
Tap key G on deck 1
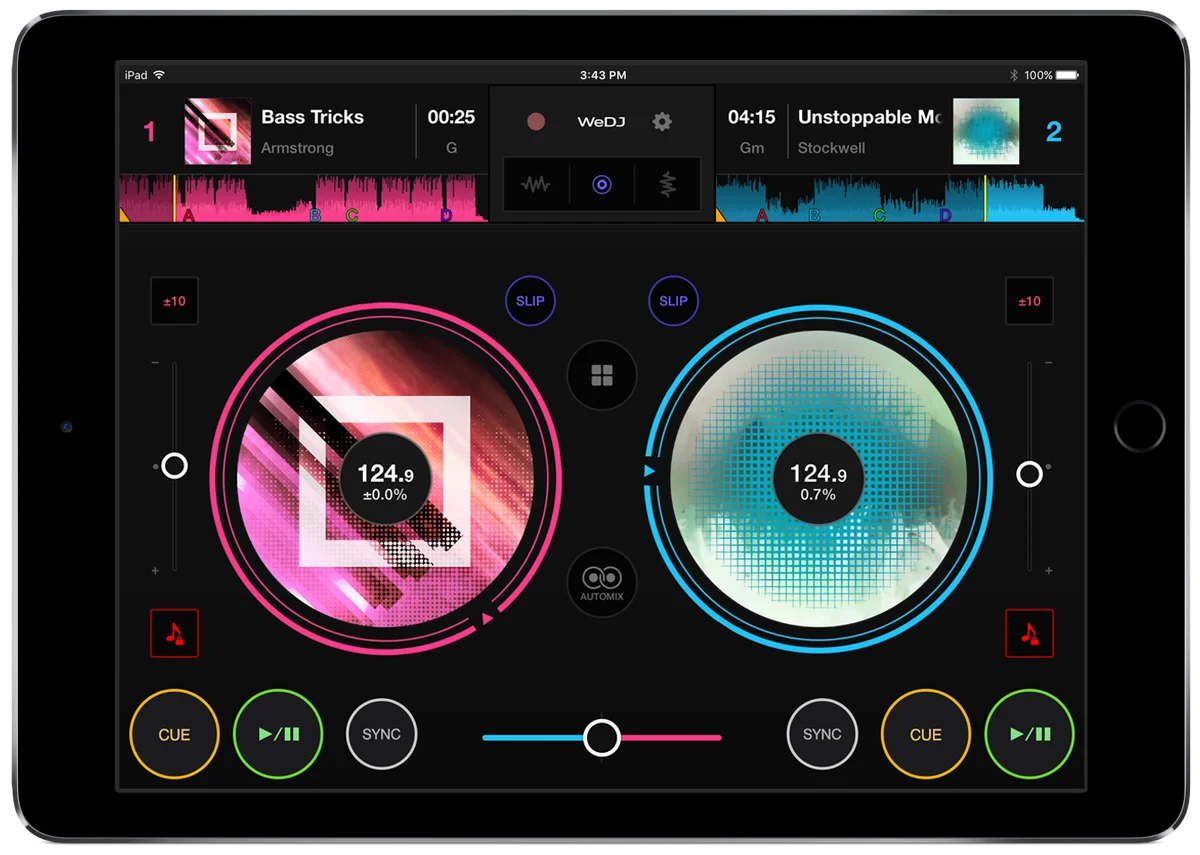pos(451,148)
